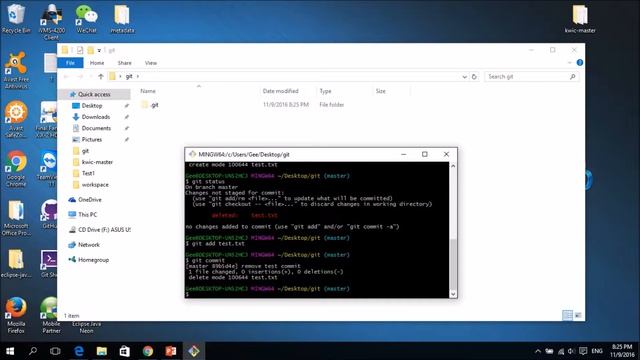The width and height of the screenshot is (640, 360).
Task: Open Explorer help icon
Action: [580, 62]
